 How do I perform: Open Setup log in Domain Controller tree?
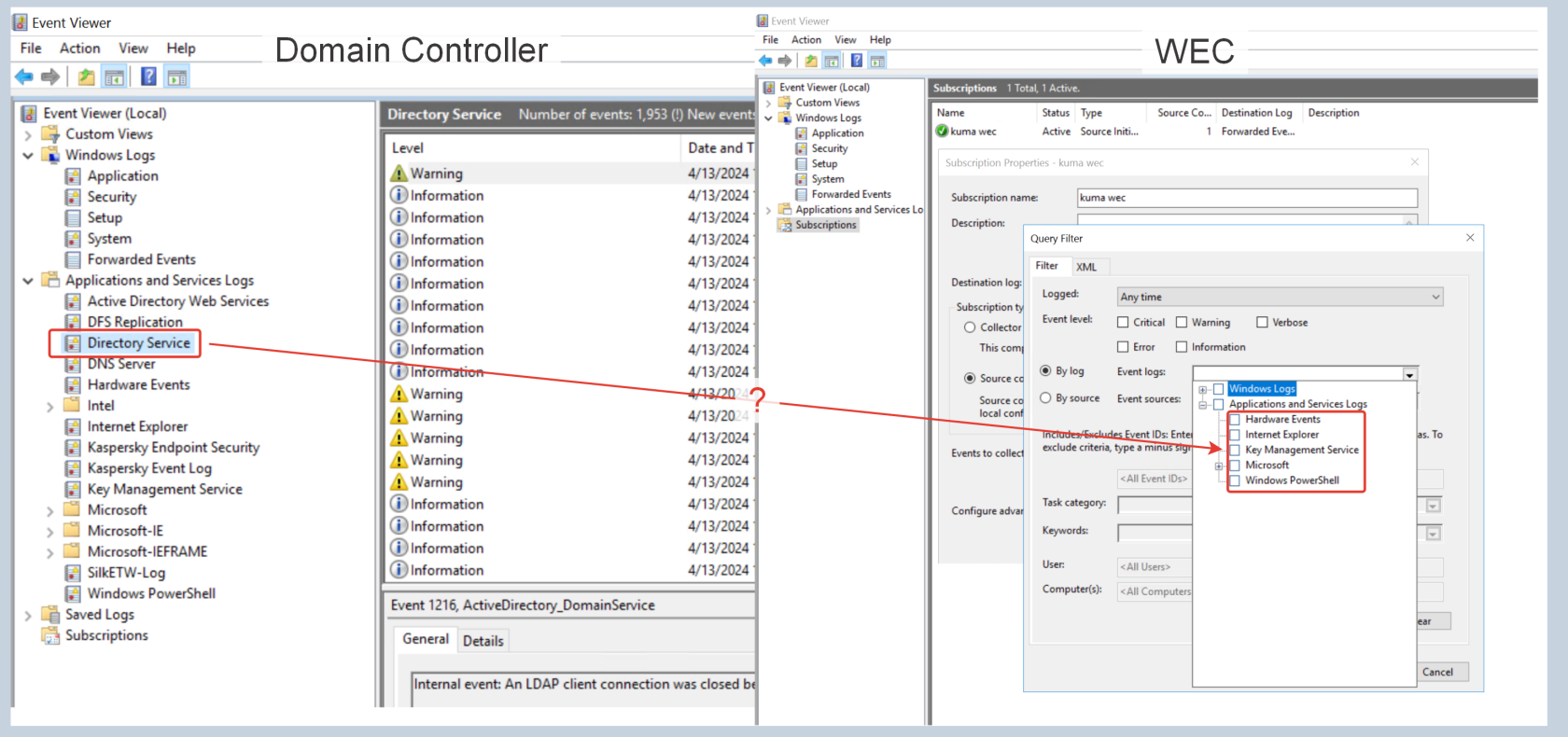click(105, 217)
